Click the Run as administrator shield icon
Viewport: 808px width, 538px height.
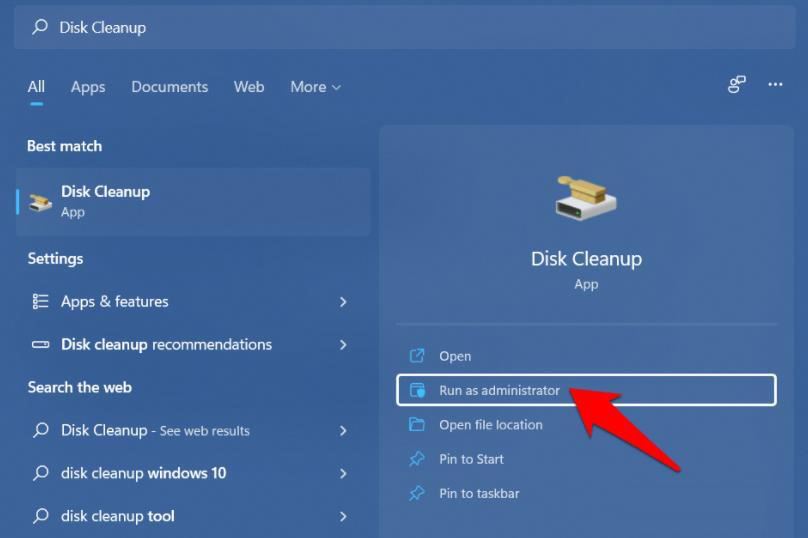point(417,390)
